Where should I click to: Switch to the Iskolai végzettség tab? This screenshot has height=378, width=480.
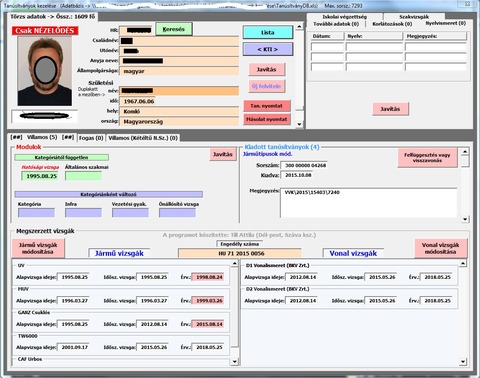point(345,17)
